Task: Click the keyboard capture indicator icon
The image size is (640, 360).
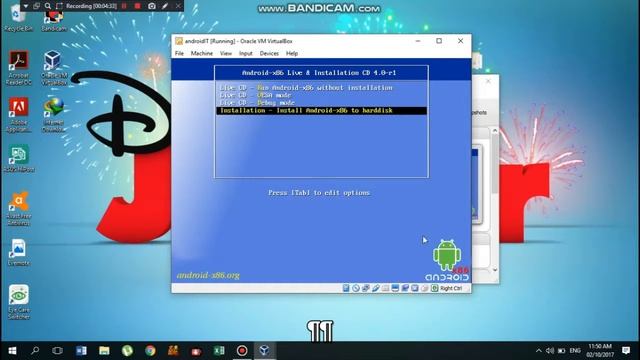Action: 435,288
